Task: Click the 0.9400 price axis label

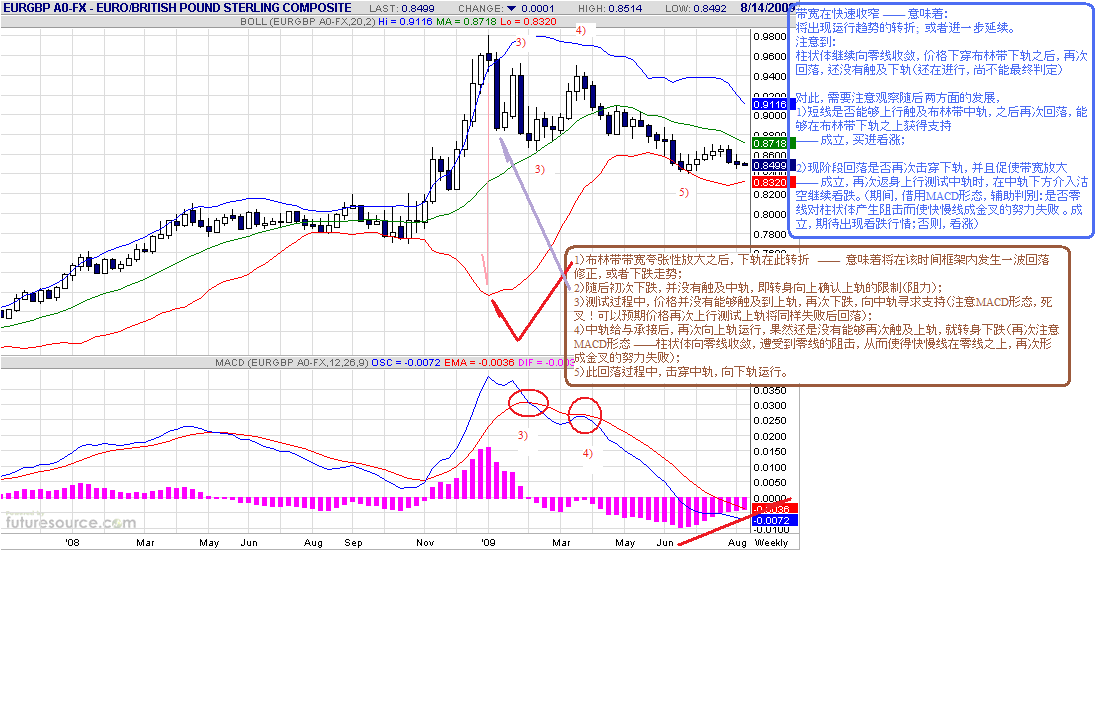Action: pyautogui.click(x=770, y=77)
